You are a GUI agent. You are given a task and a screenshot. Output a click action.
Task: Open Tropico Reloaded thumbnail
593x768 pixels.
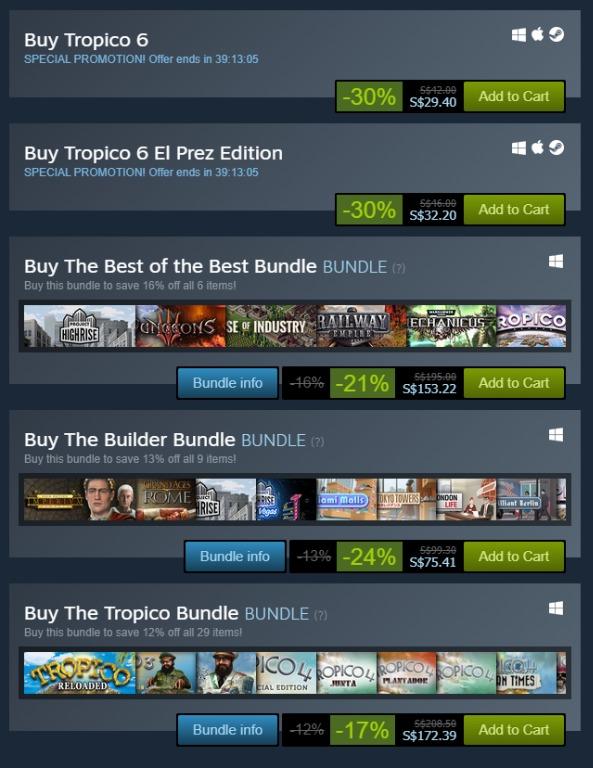79,673
